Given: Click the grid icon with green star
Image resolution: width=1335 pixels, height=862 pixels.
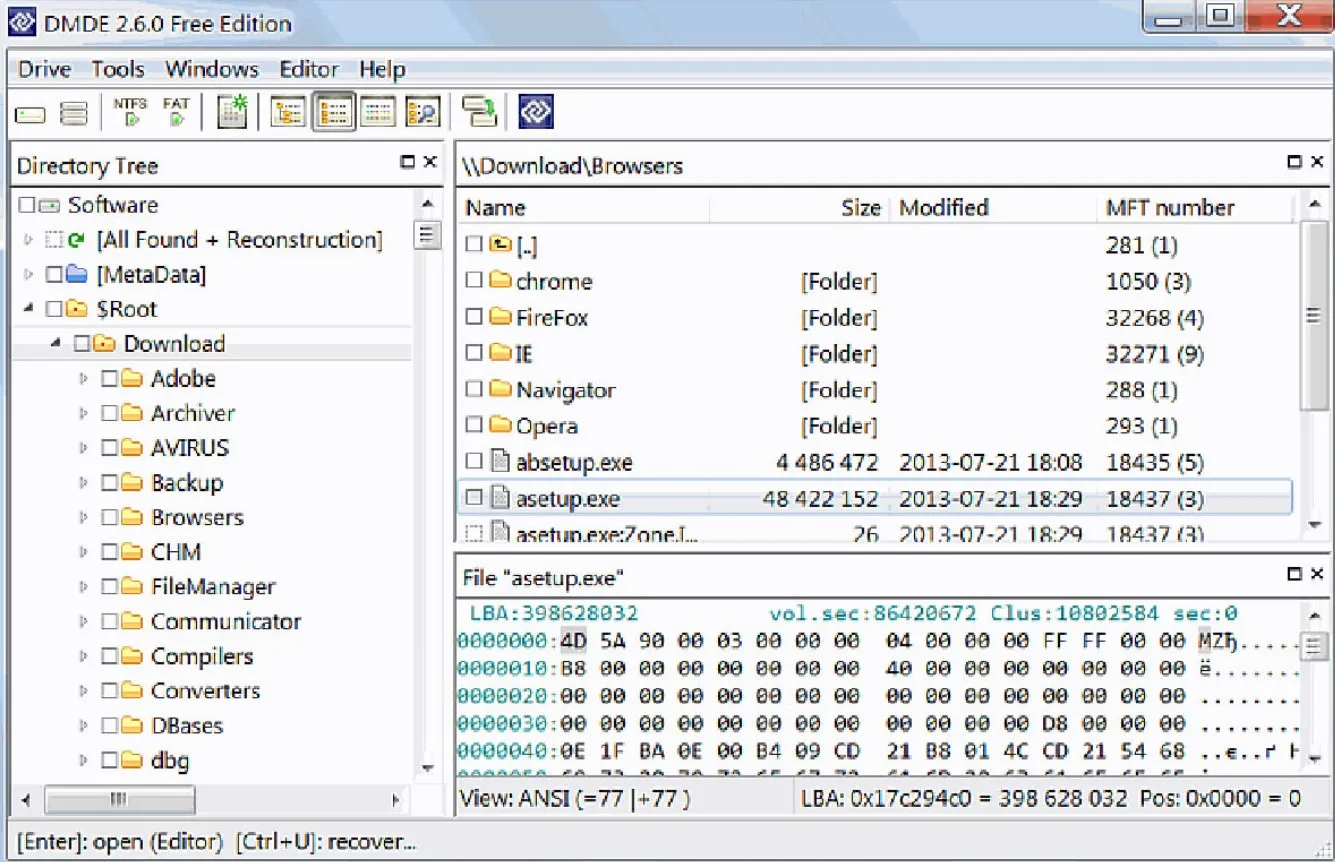Looking at the screenshot, I should coord(232,112).
